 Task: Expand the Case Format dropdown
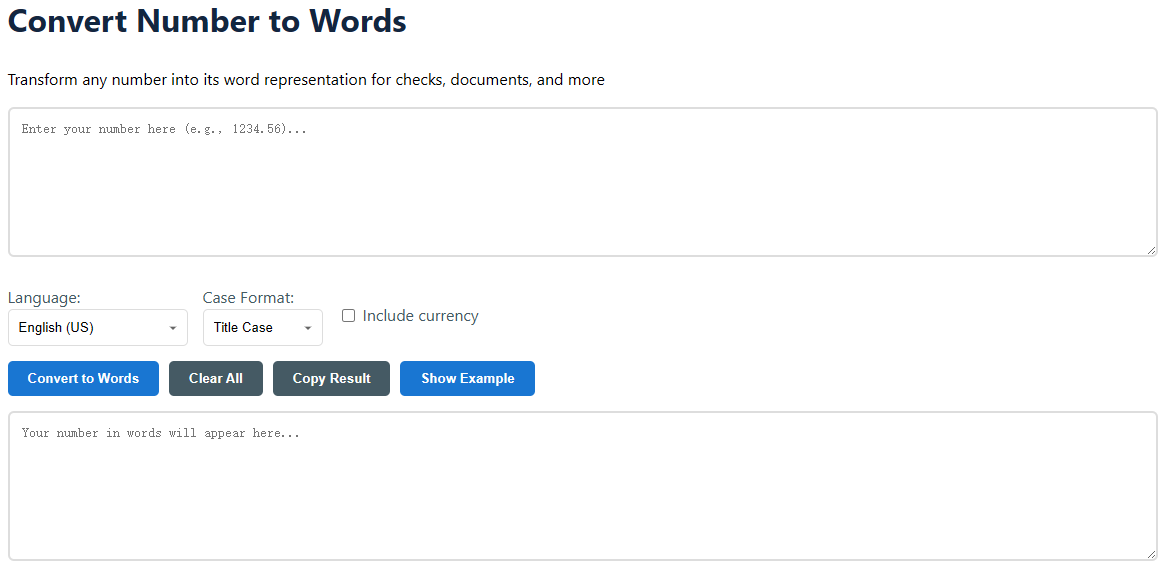[x=262, y=328]
